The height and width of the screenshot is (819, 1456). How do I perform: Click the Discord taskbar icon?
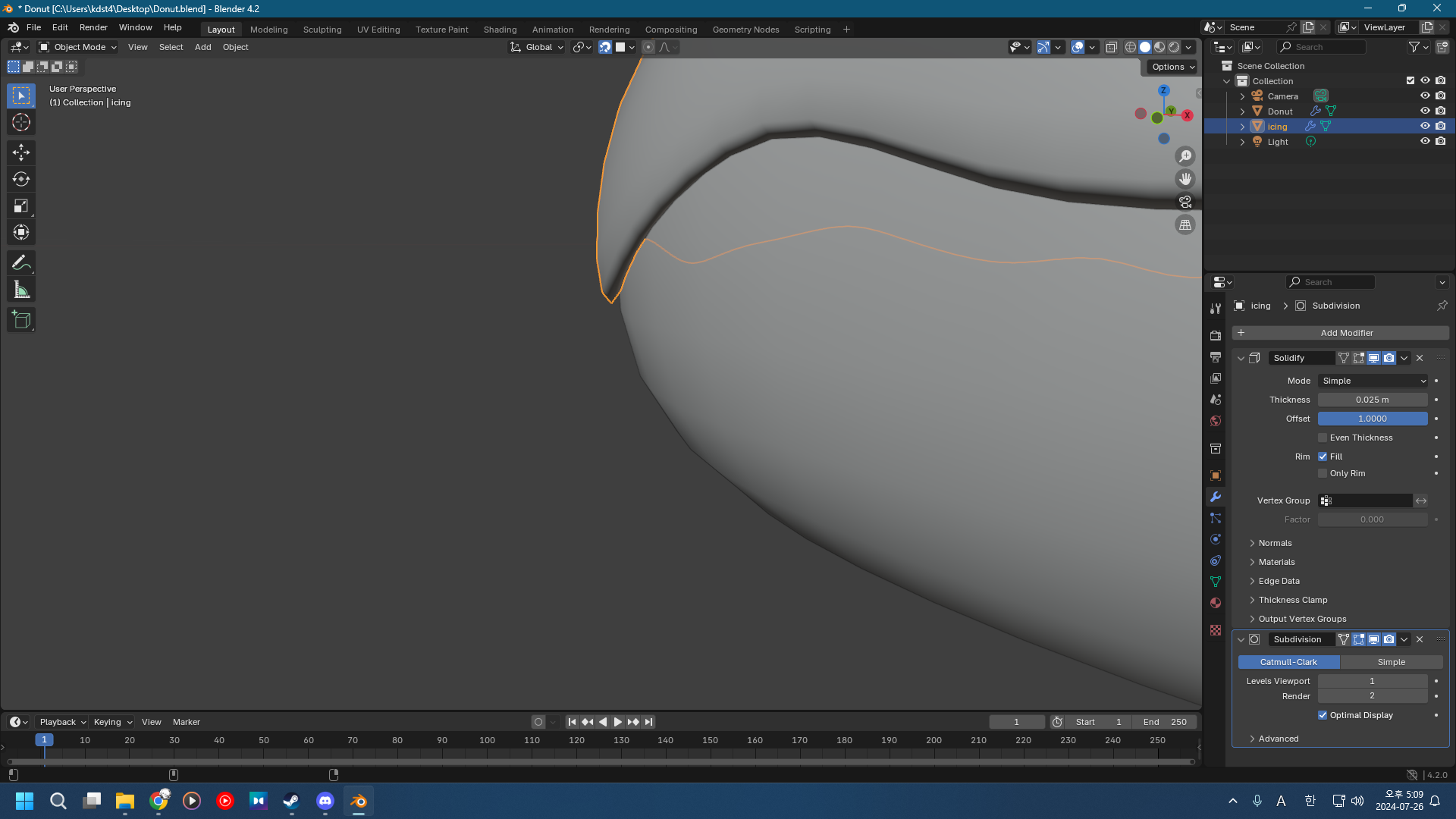325,801
